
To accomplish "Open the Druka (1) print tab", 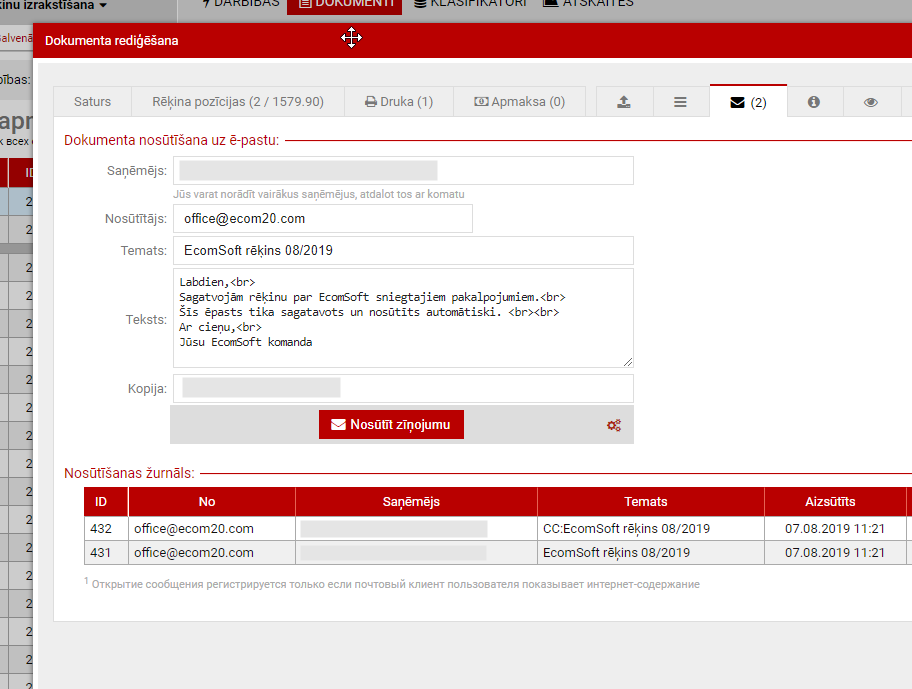I will pos(398,102).
